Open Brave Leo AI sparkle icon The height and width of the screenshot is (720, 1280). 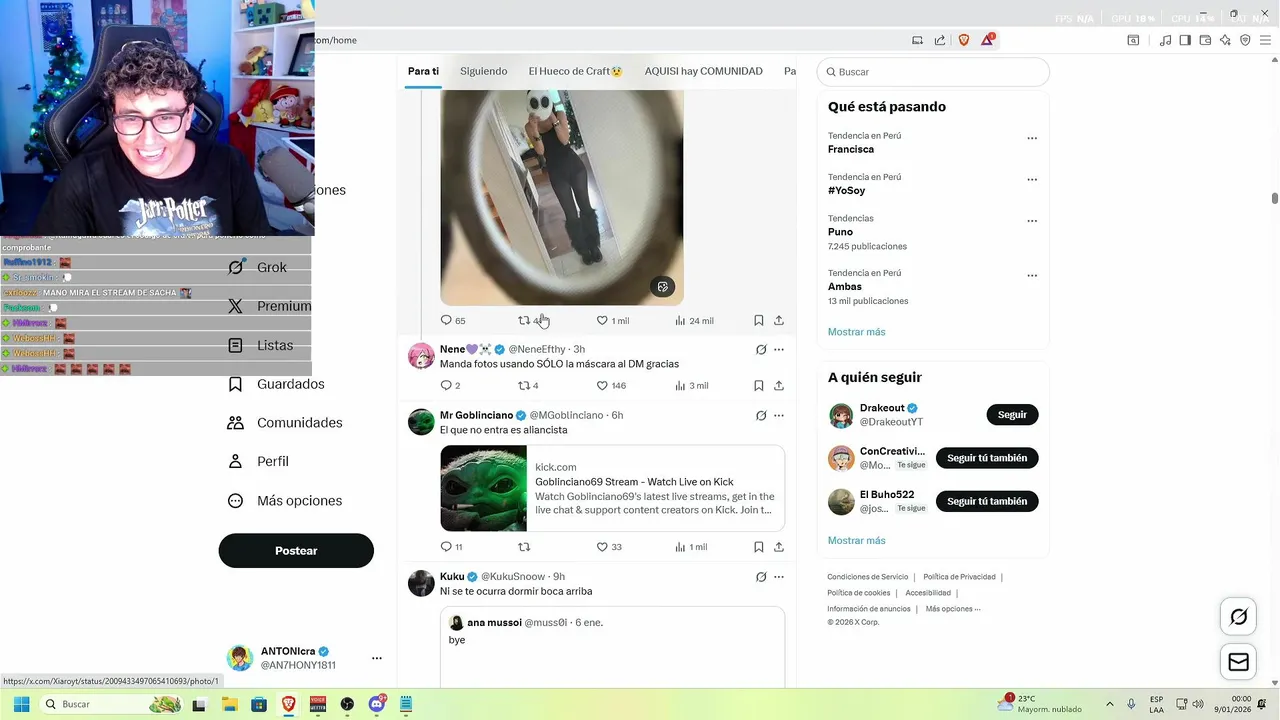[1225, 40]
